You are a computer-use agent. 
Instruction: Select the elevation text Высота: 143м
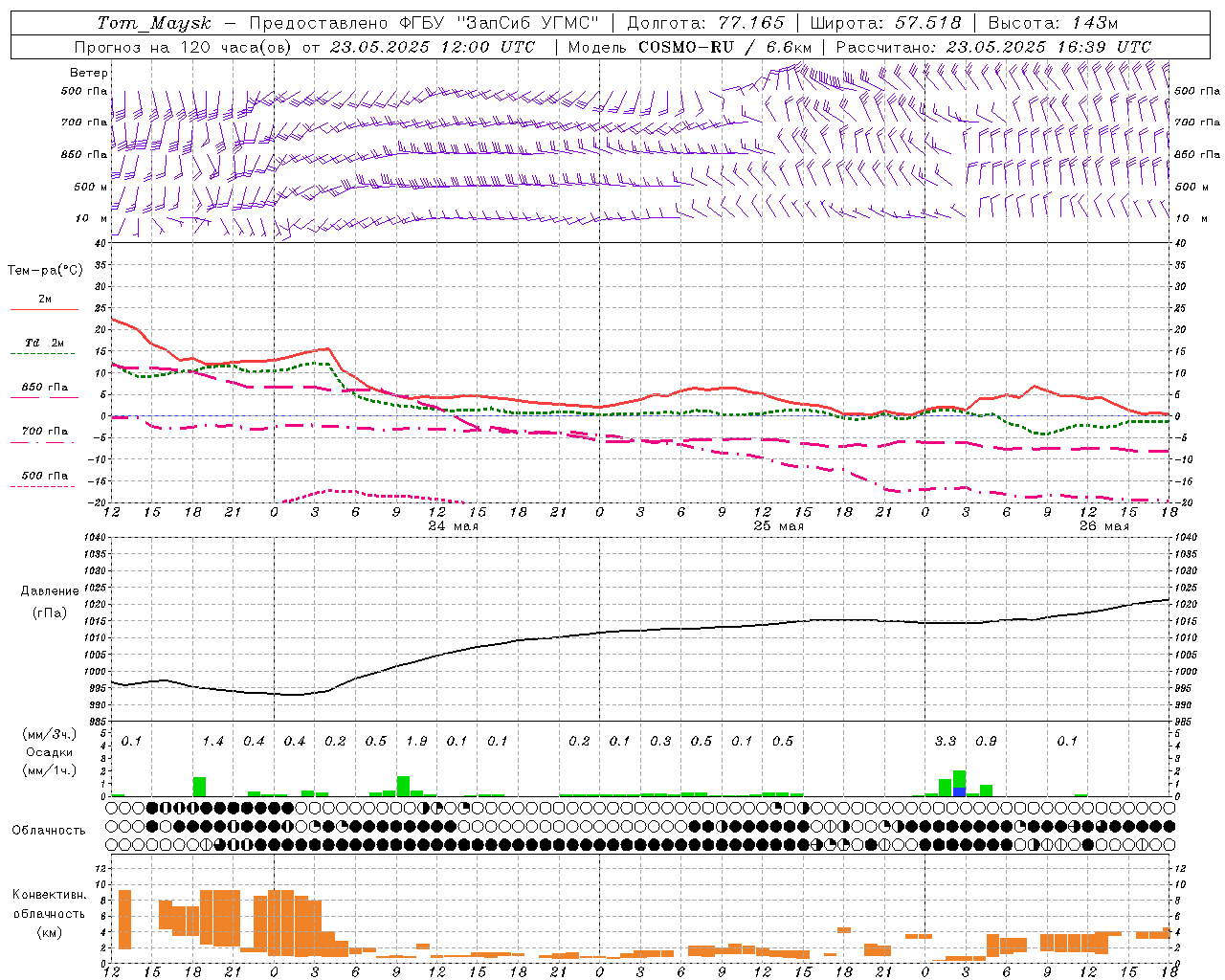click(x=1053, y=23)
